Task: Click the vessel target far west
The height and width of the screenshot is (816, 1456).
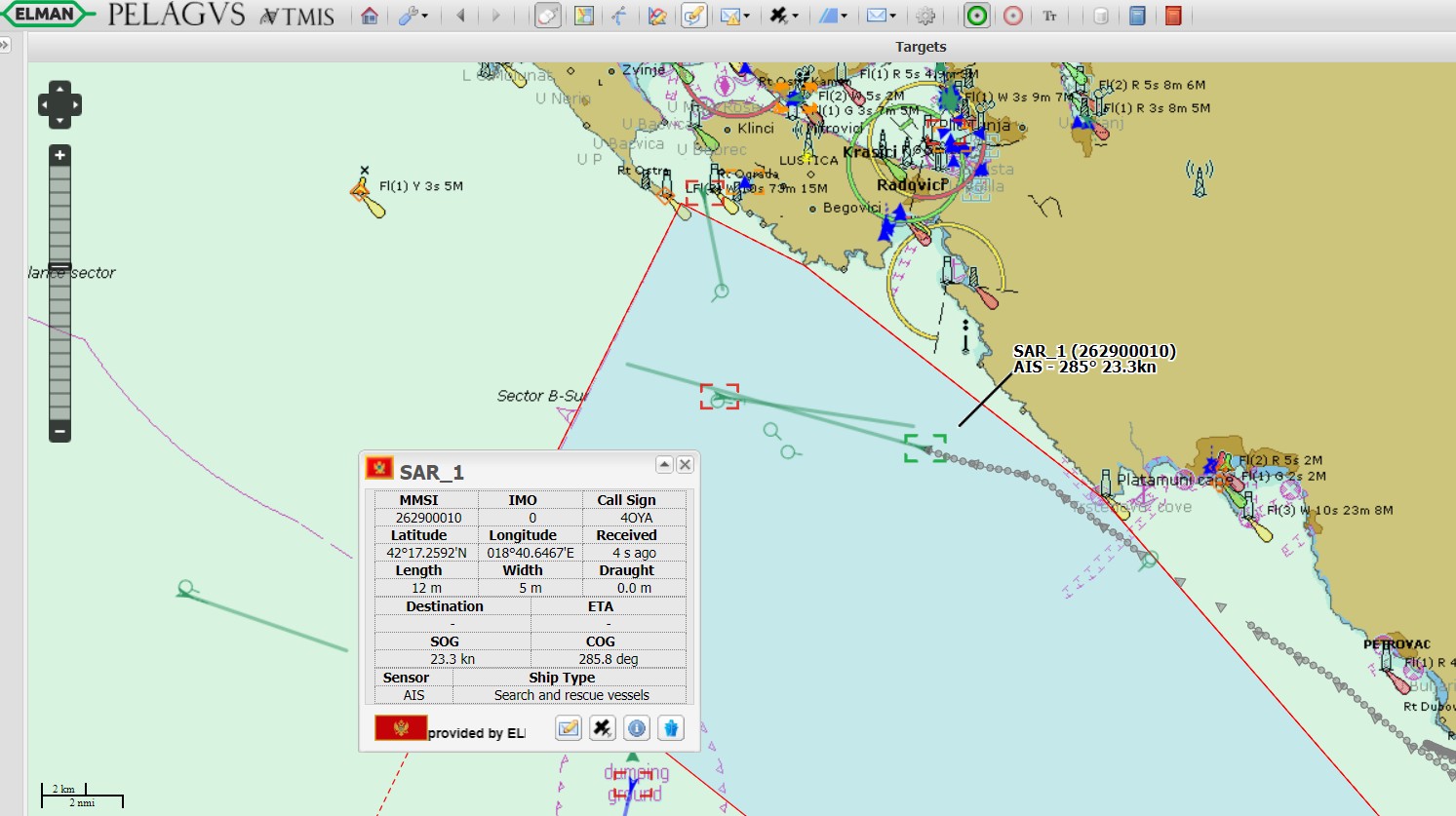Action: [185, 589]
